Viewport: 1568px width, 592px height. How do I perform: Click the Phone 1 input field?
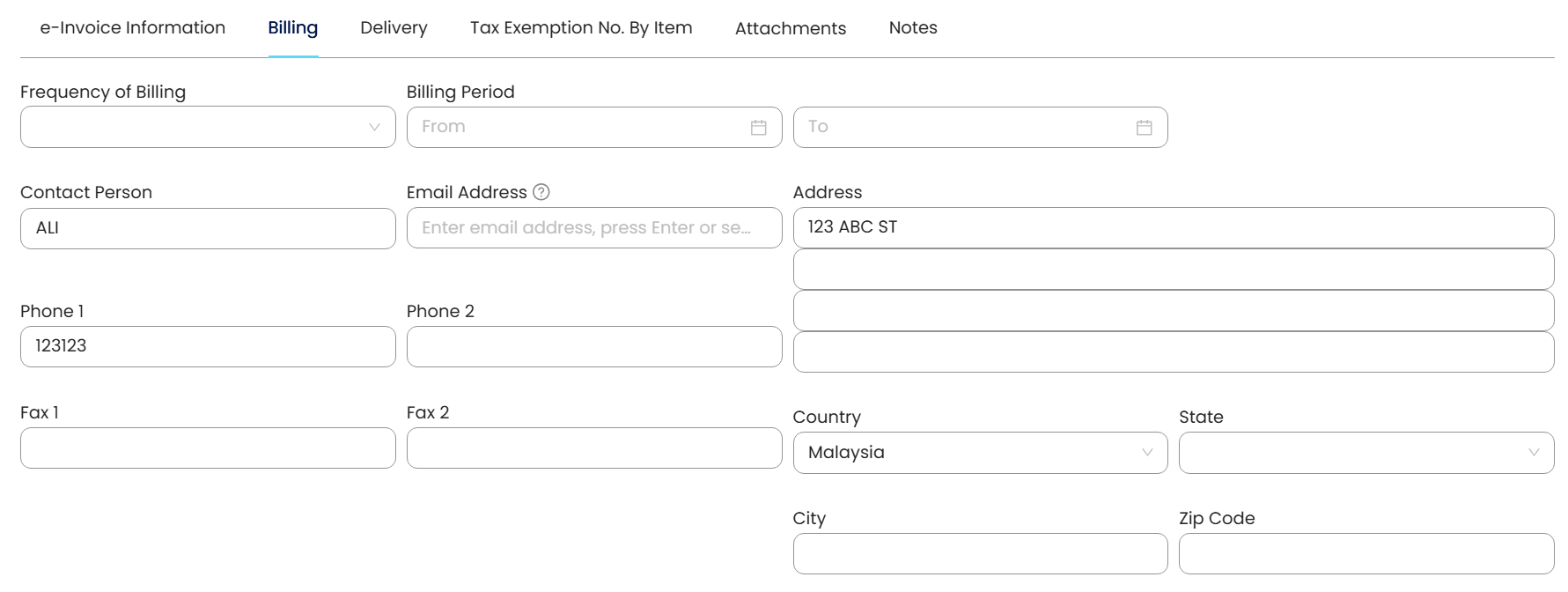pyautogui.click(x=208, y=346)
